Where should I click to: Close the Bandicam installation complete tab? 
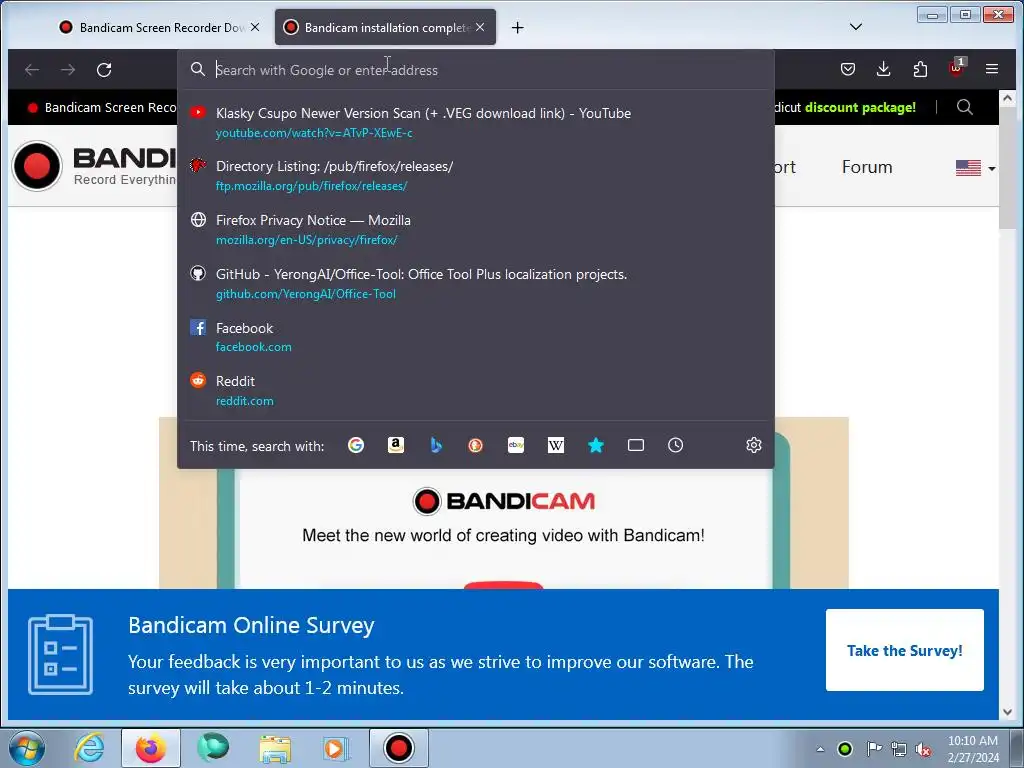click(x=480, y=27)
